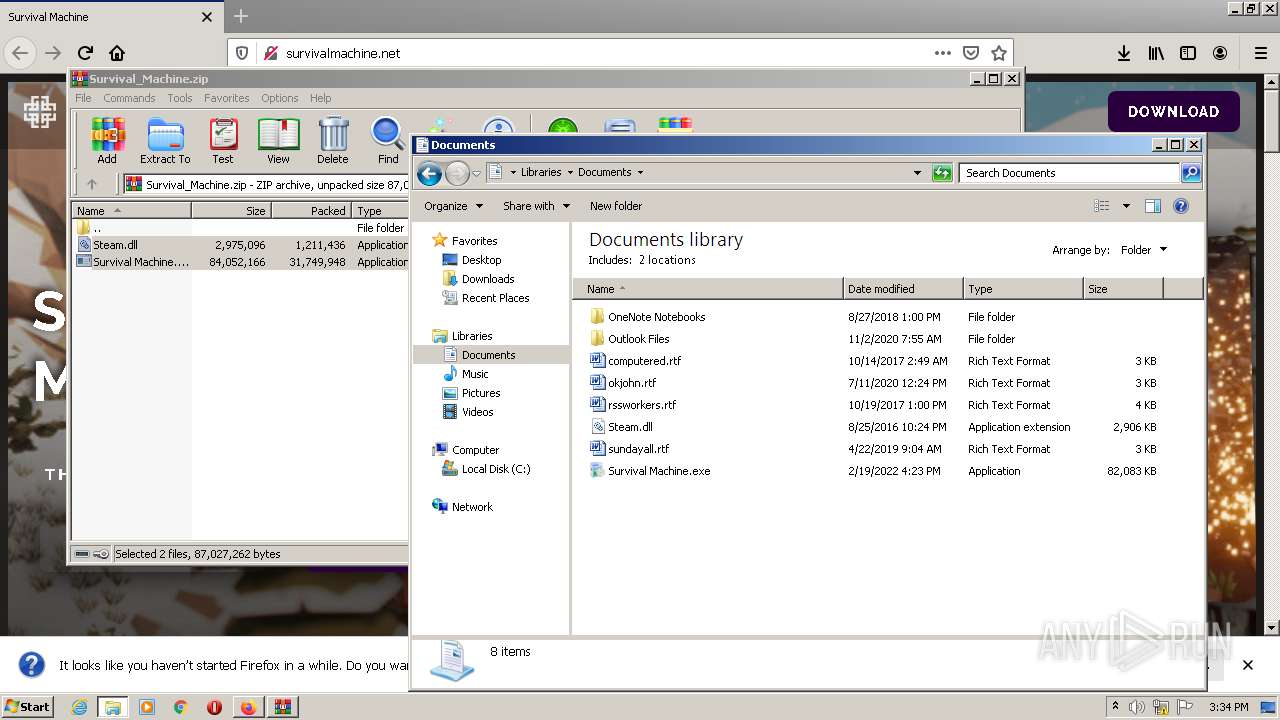Screen dimensions: 1280x720
Task: Open the Start menu
Action: coord(28,707)
